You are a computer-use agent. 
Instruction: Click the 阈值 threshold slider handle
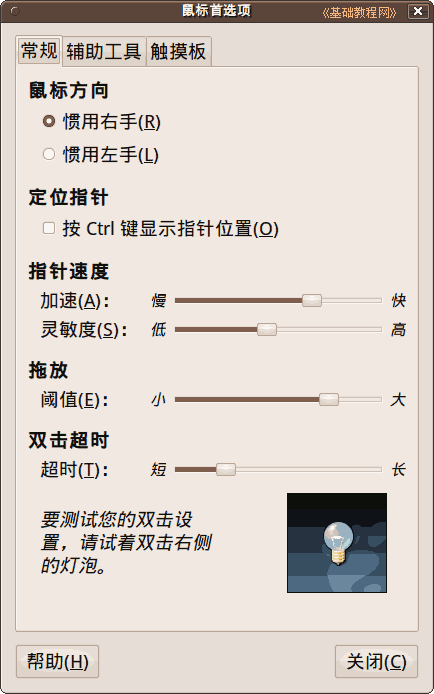329,399
